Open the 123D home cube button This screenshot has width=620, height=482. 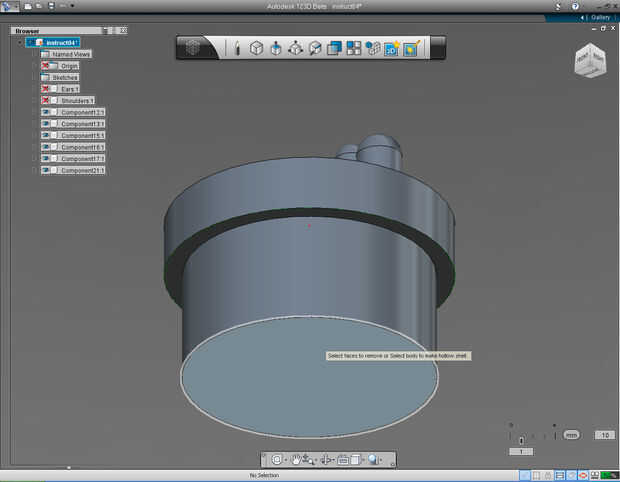[x=197, y=47]
